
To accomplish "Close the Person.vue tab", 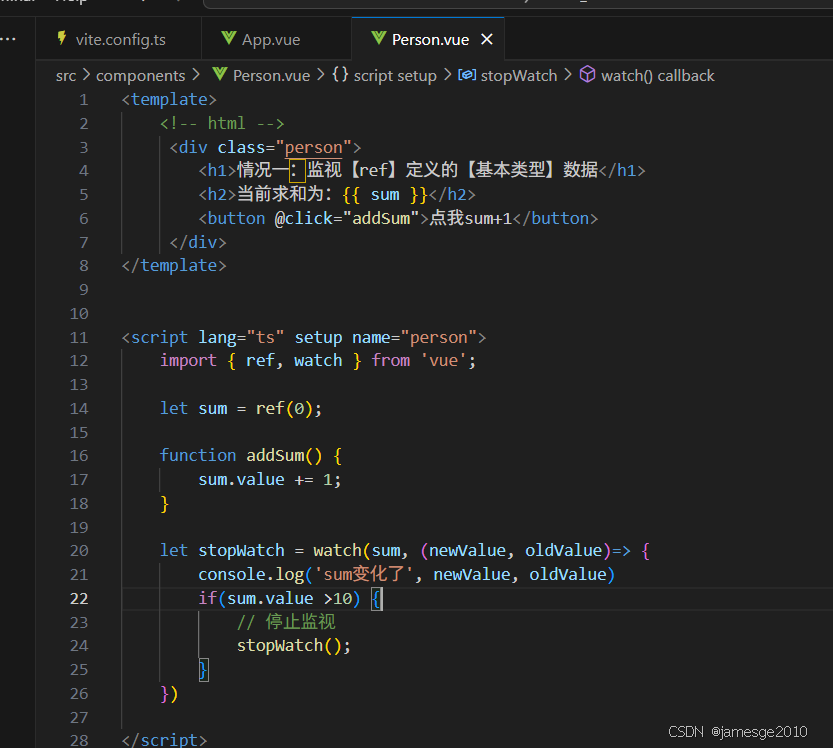I will (x=487, y=39).
